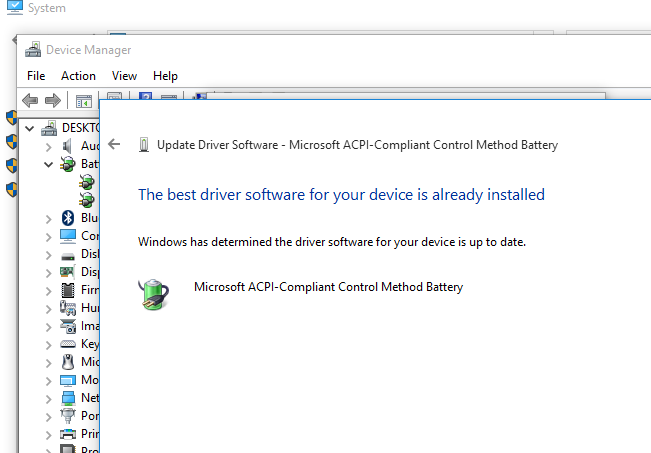Click the large green battery device icon

(x=153, y=294)
